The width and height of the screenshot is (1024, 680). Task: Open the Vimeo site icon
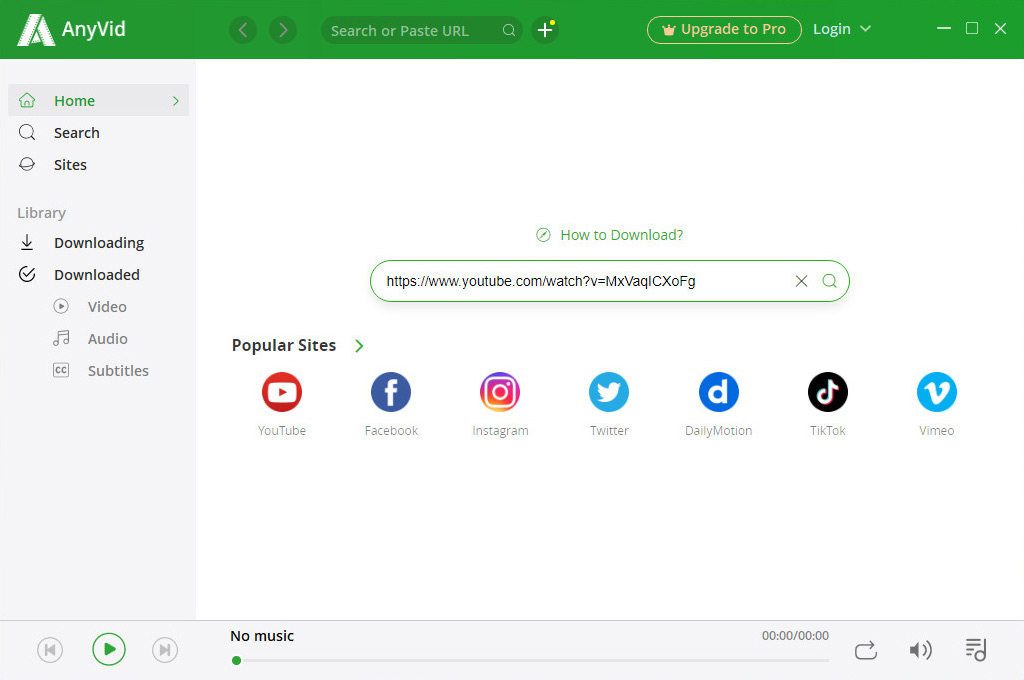[x=936, y=392]
